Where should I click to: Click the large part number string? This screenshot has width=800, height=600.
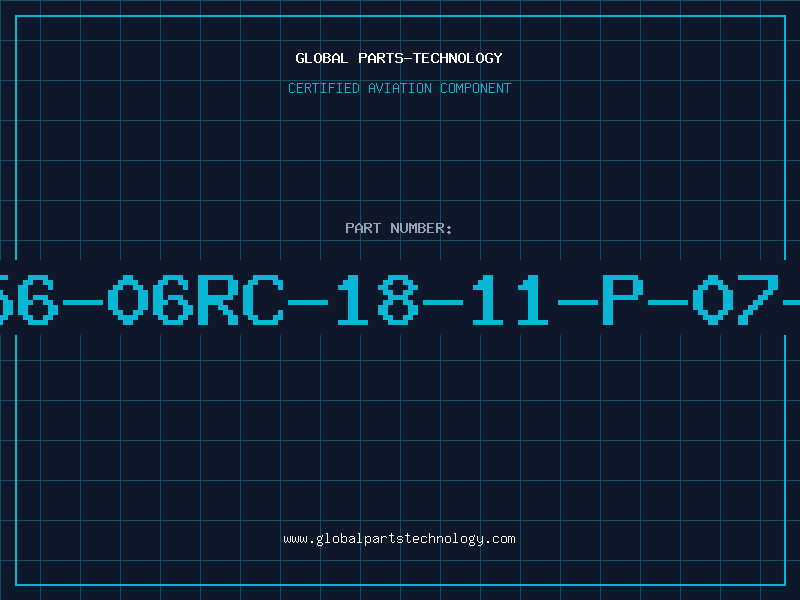(x=400, y=299)
